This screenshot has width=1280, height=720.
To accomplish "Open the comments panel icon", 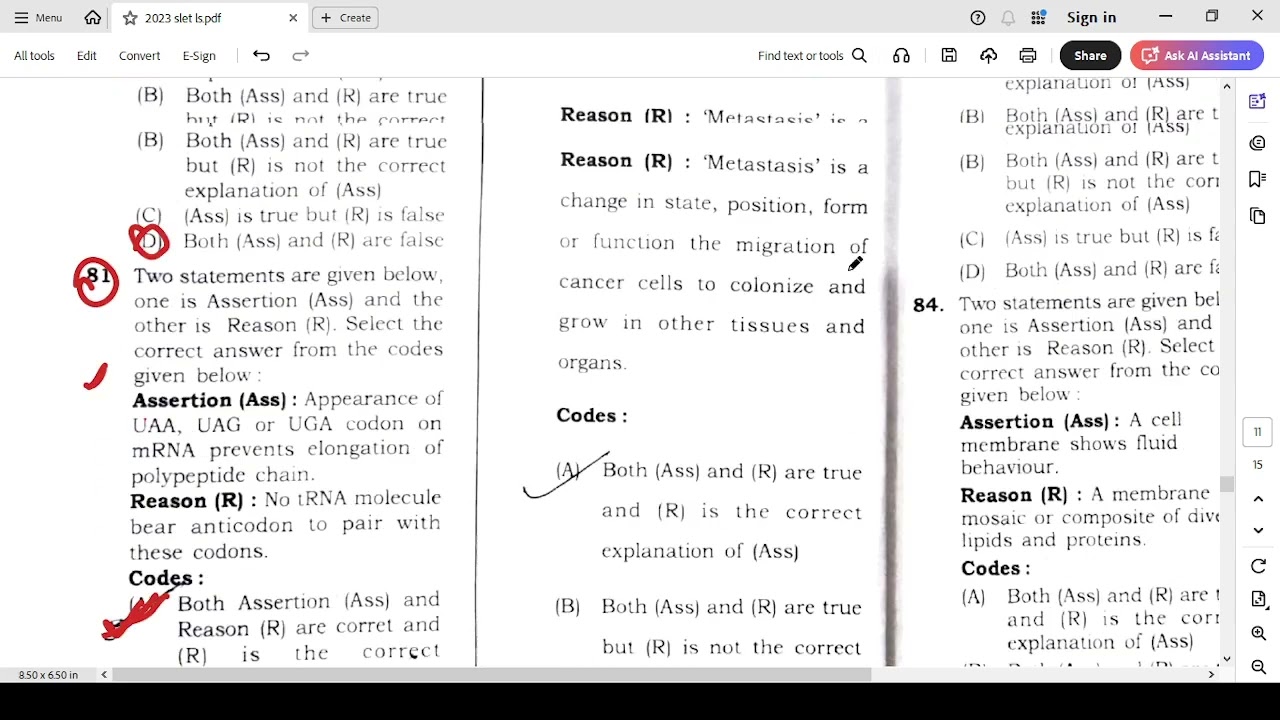I will pyautogui.click(x=1258, y=143).
